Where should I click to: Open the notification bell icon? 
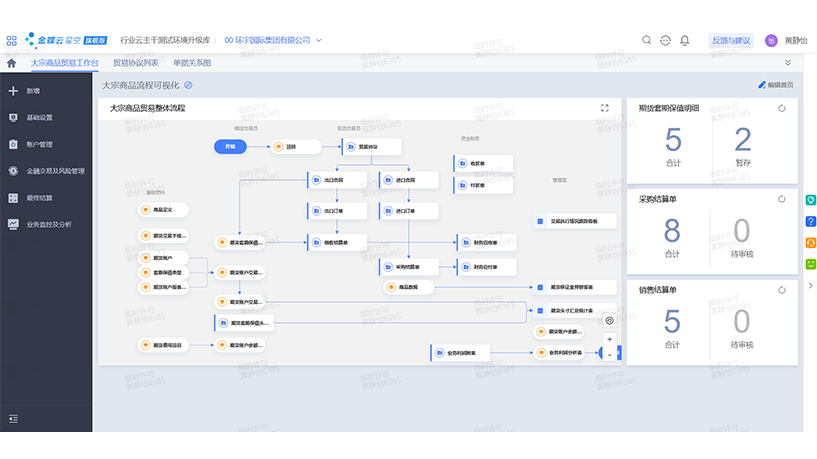685,40
